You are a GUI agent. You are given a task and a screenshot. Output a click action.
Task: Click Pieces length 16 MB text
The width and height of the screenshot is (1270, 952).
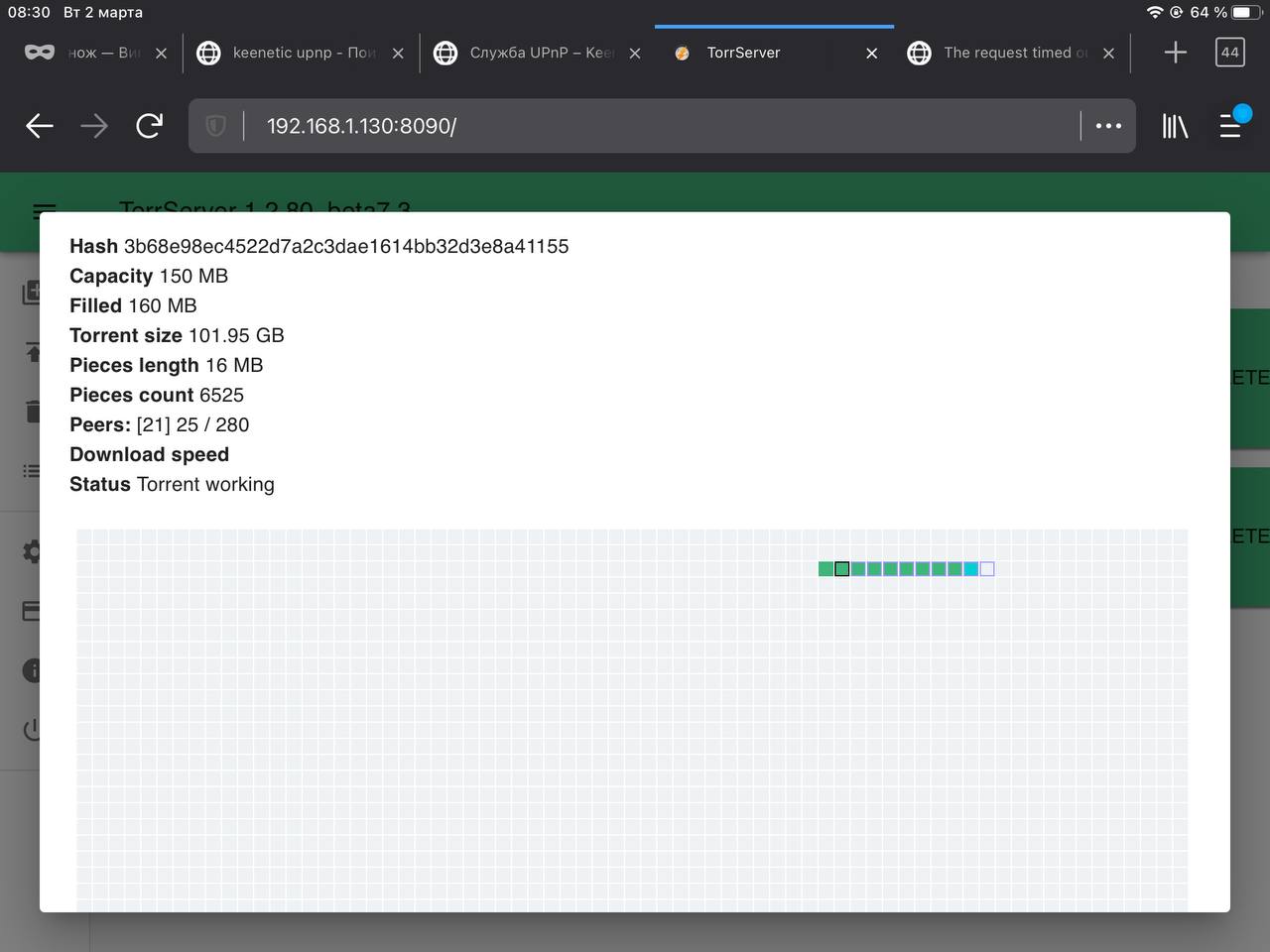click(x=166, y=365)
